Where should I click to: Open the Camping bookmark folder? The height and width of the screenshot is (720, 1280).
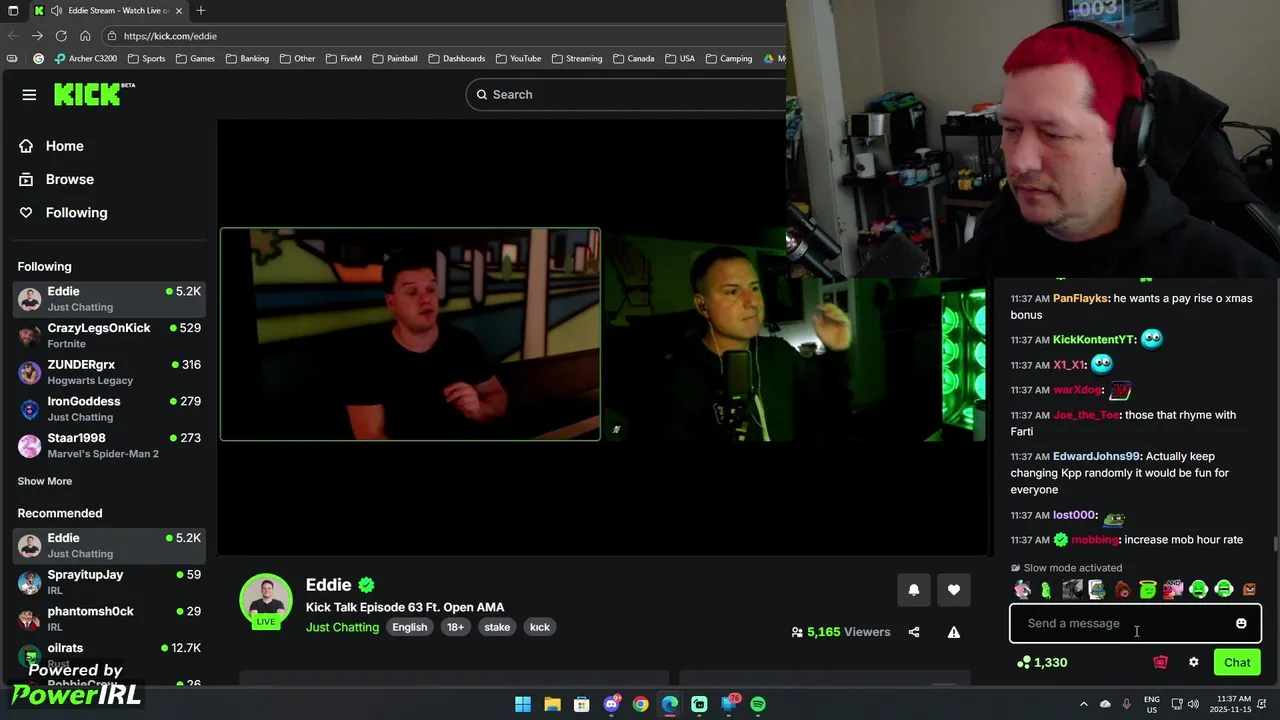pyautogui.click(x=728, y=59)
